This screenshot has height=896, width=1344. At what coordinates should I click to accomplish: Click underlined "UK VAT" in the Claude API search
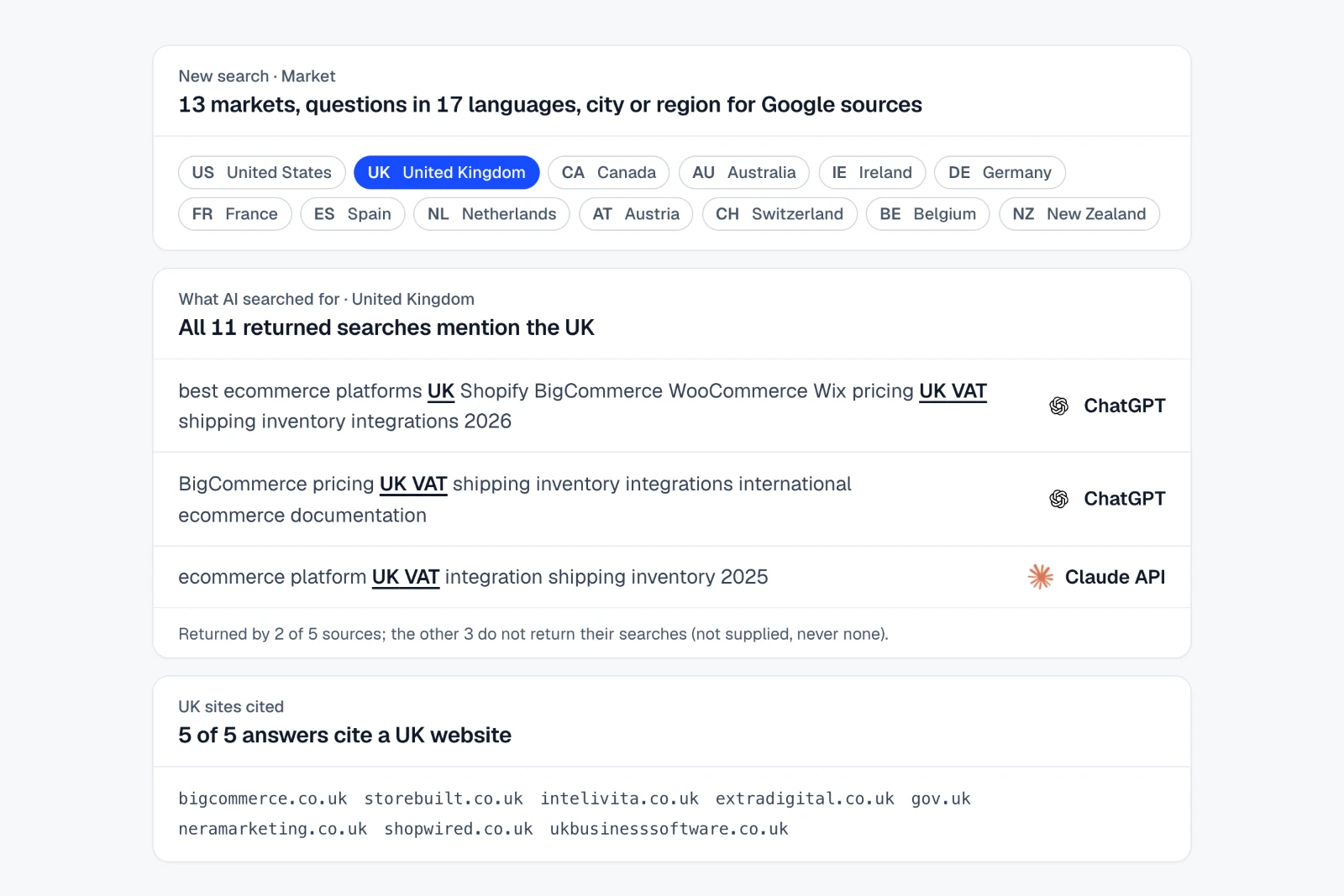click(406, 577)
